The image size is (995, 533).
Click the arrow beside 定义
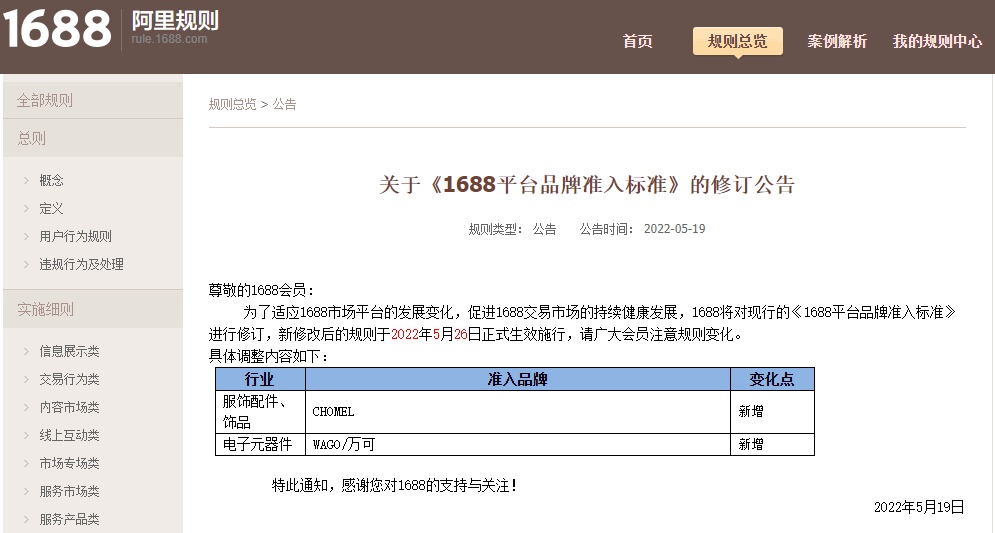coord(27,208)
